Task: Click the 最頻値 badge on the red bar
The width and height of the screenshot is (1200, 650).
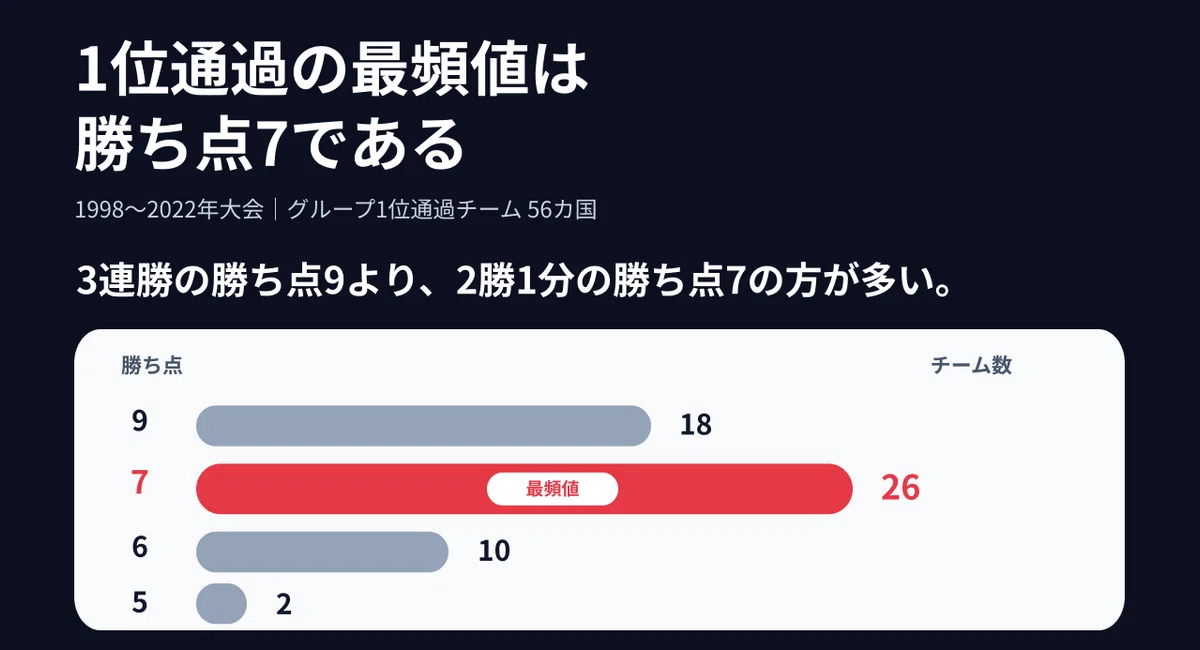Action: click(x=552, y=489)
